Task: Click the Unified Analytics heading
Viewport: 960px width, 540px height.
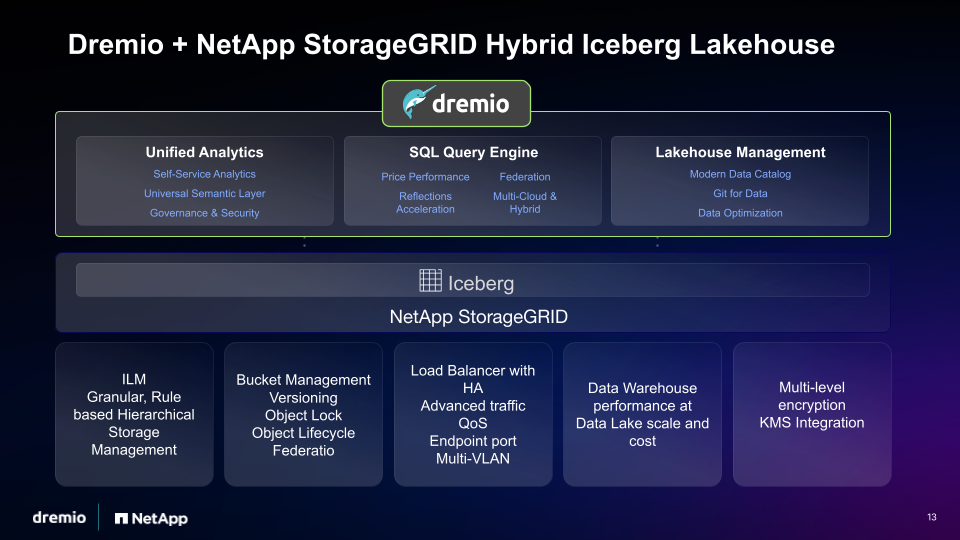Action: (x=204, y=152)
